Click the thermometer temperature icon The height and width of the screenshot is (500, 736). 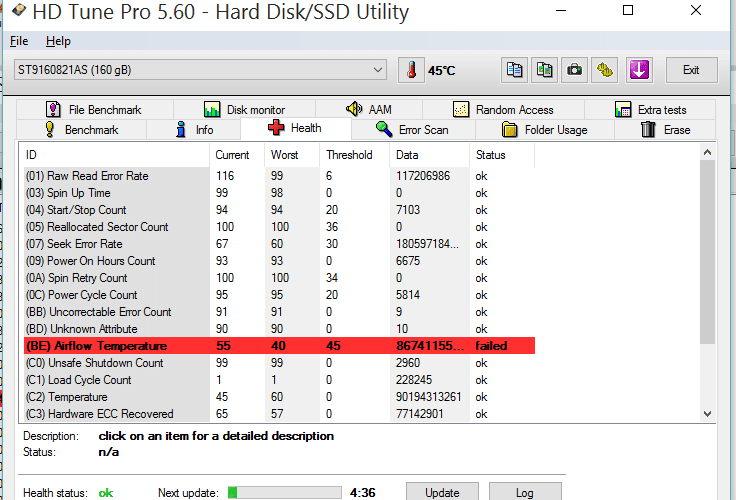click(x=411, y=70)
